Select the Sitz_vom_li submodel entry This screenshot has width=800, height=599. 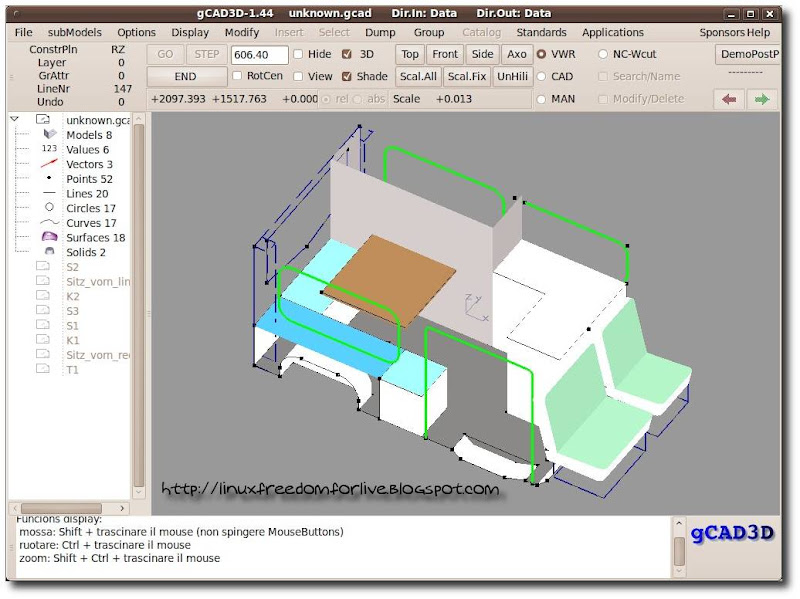[98, 282]
